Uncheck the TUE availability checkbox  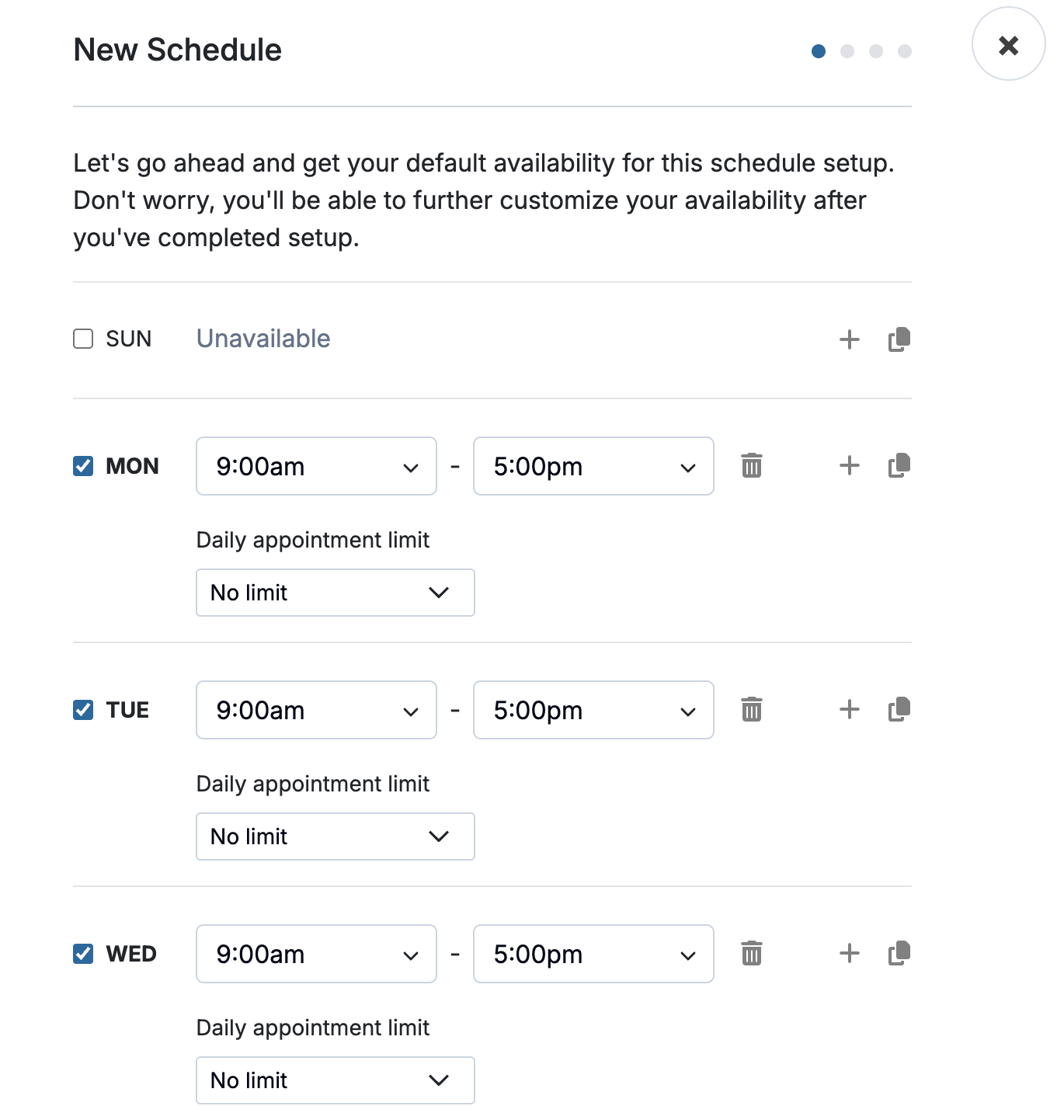point(83,710)
